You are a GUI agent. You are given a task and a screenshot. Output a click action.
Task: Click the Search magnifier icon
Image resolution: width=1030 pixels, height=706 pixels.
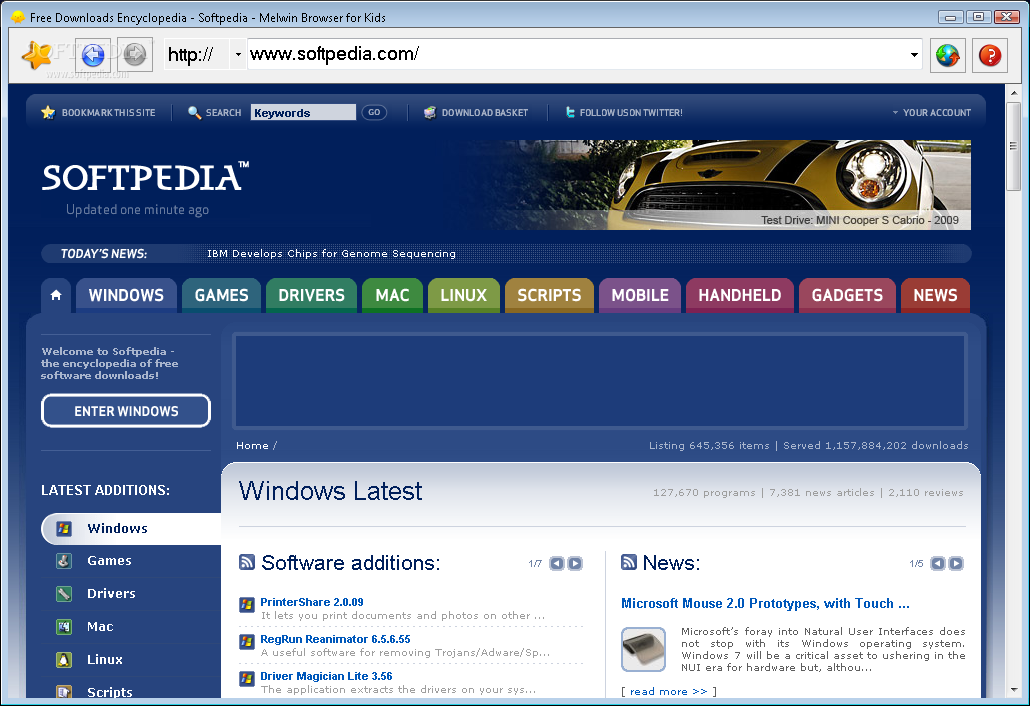click(194, 112)
